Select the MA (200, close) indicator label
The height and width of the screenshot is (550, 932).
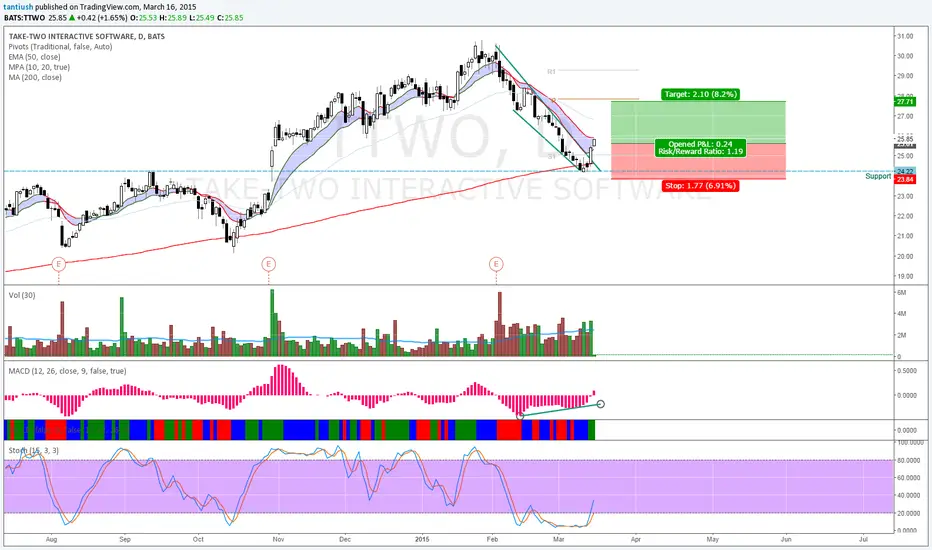(35, 77)
